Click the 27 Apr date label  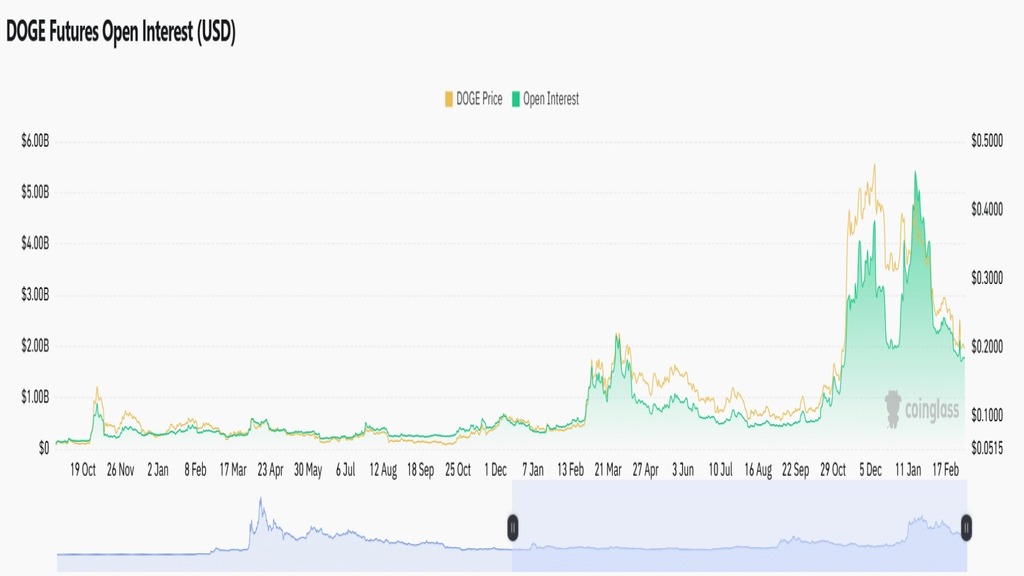pos(646,470)
